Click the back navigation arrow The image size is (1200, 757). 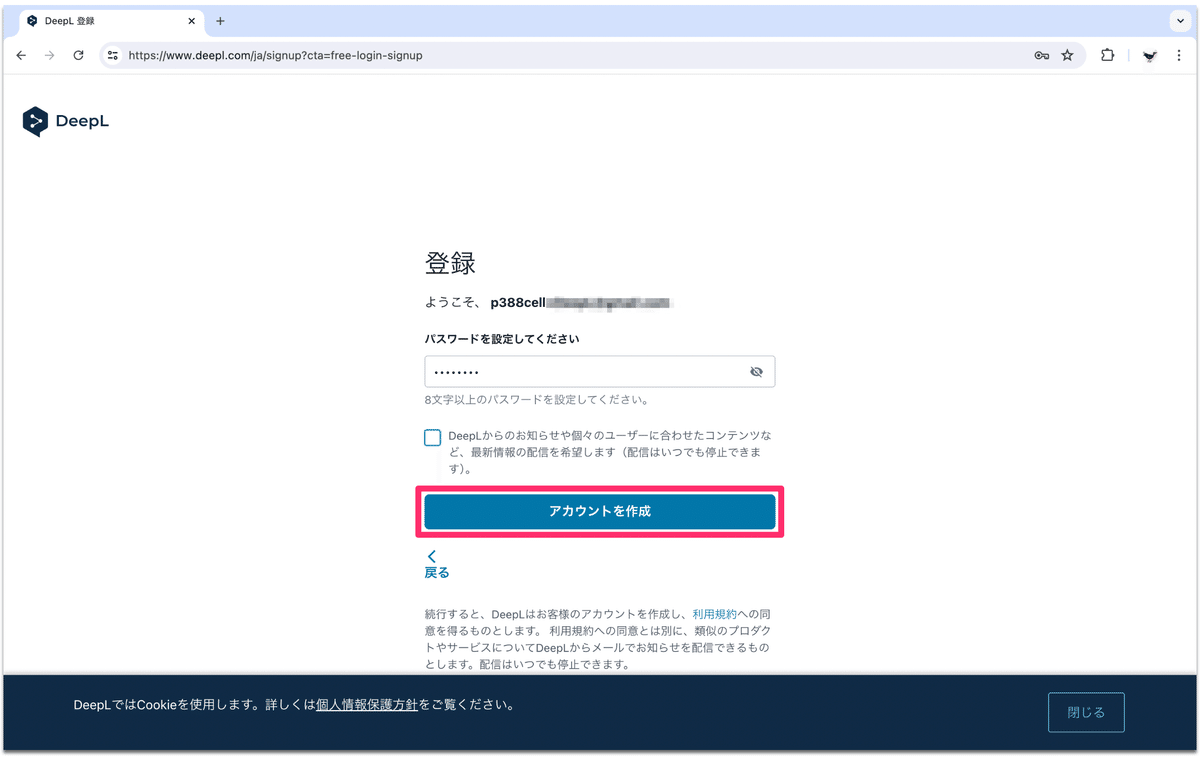(20, 55)
